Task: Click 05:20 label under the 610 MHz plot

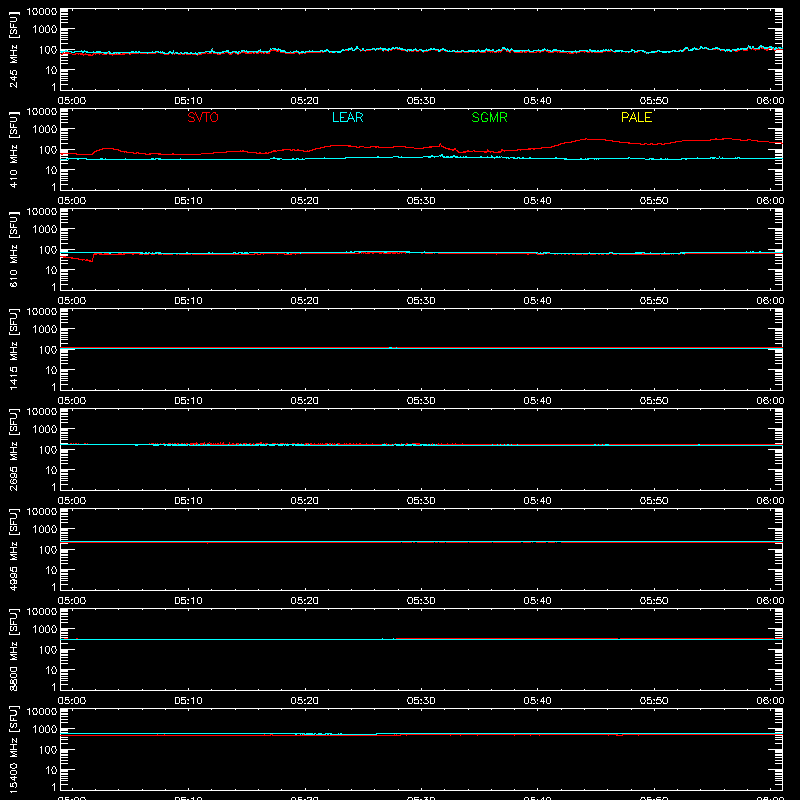Action: coord(305,301)
